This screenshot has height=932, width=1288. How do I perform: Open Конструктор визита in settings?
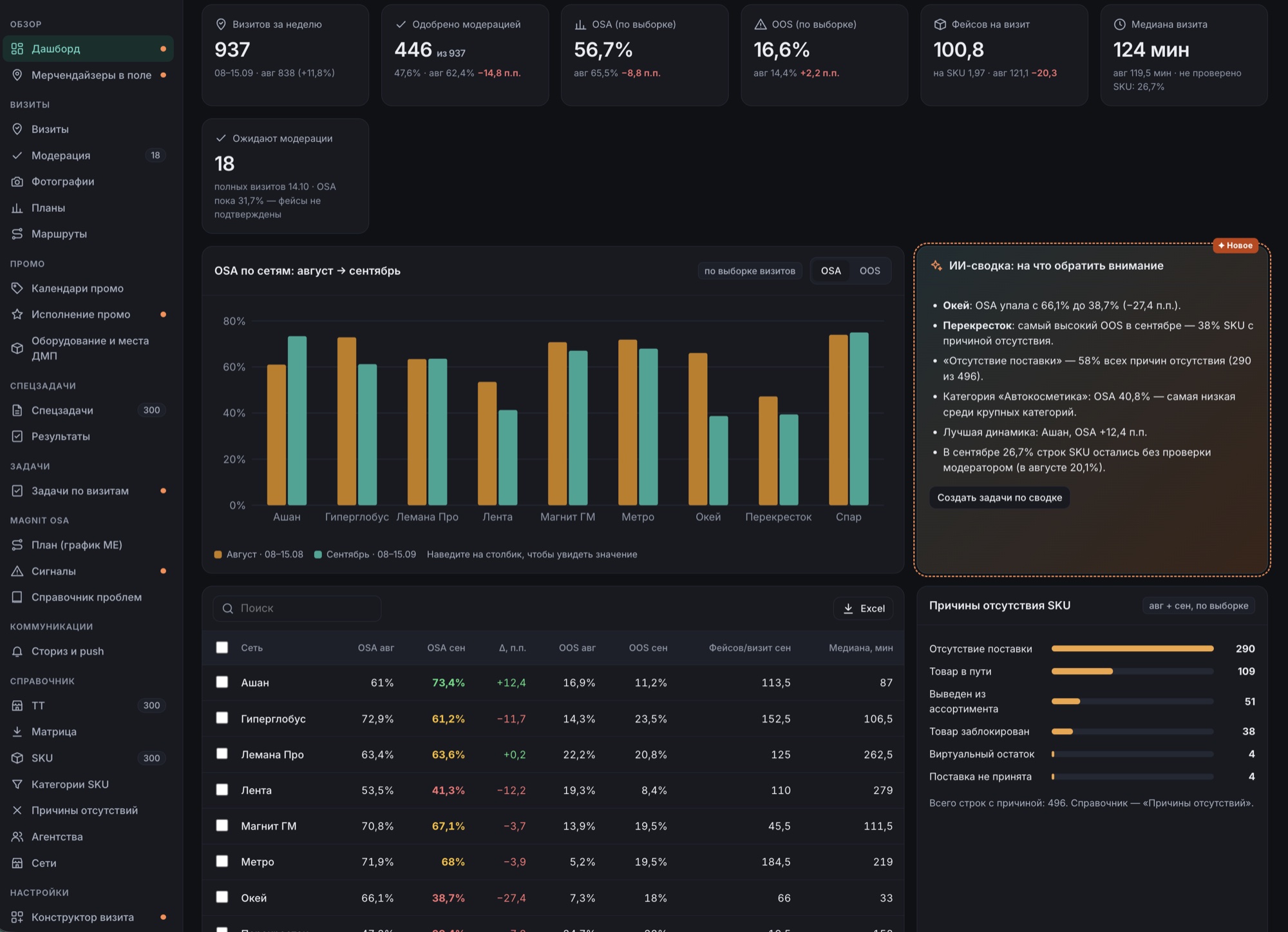click(x=88, y=917)
